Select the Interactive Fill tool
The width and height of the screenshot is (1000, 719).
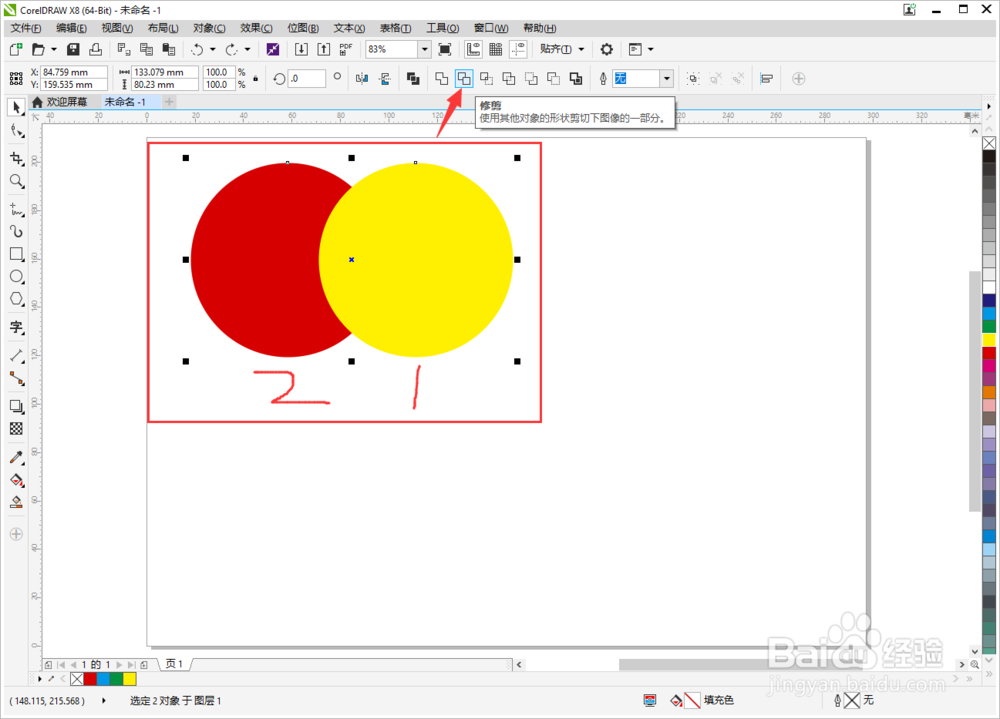[17, 480]
